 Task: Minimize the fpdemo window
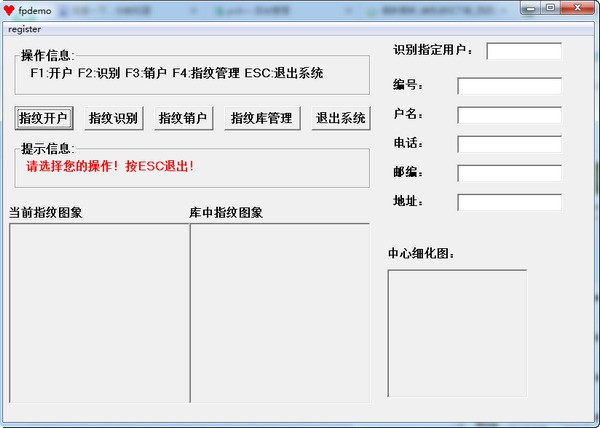point(531,8)
